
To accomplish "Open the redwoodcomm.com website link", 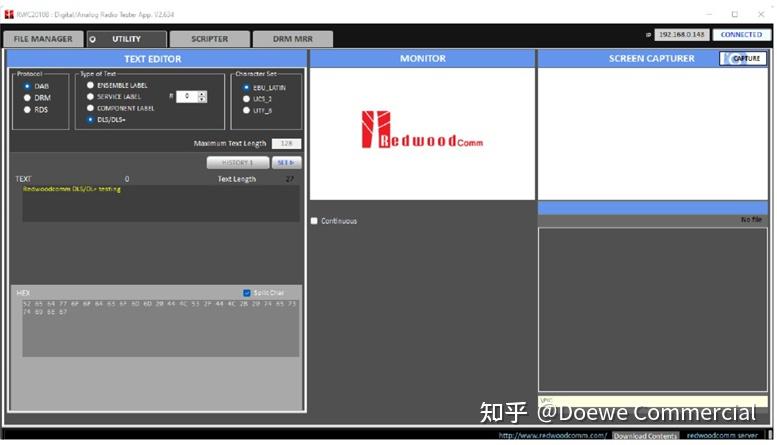I will pos(552,436).
